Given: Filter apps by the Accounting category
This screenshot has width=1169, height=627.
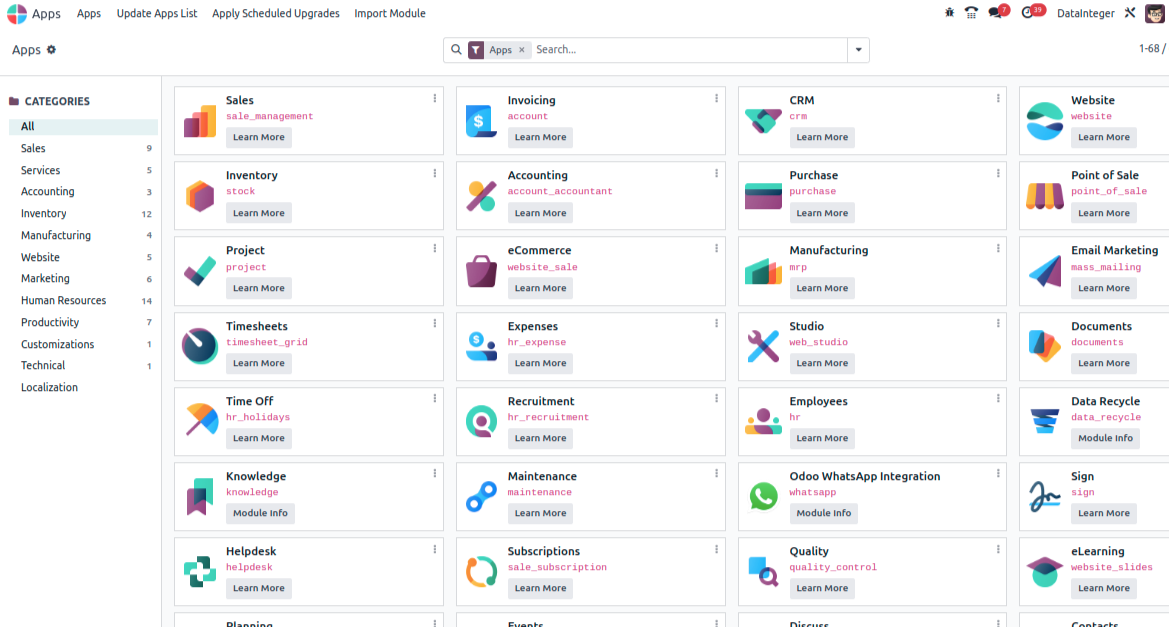Looking at the screenshot, I should click(48, 191).
